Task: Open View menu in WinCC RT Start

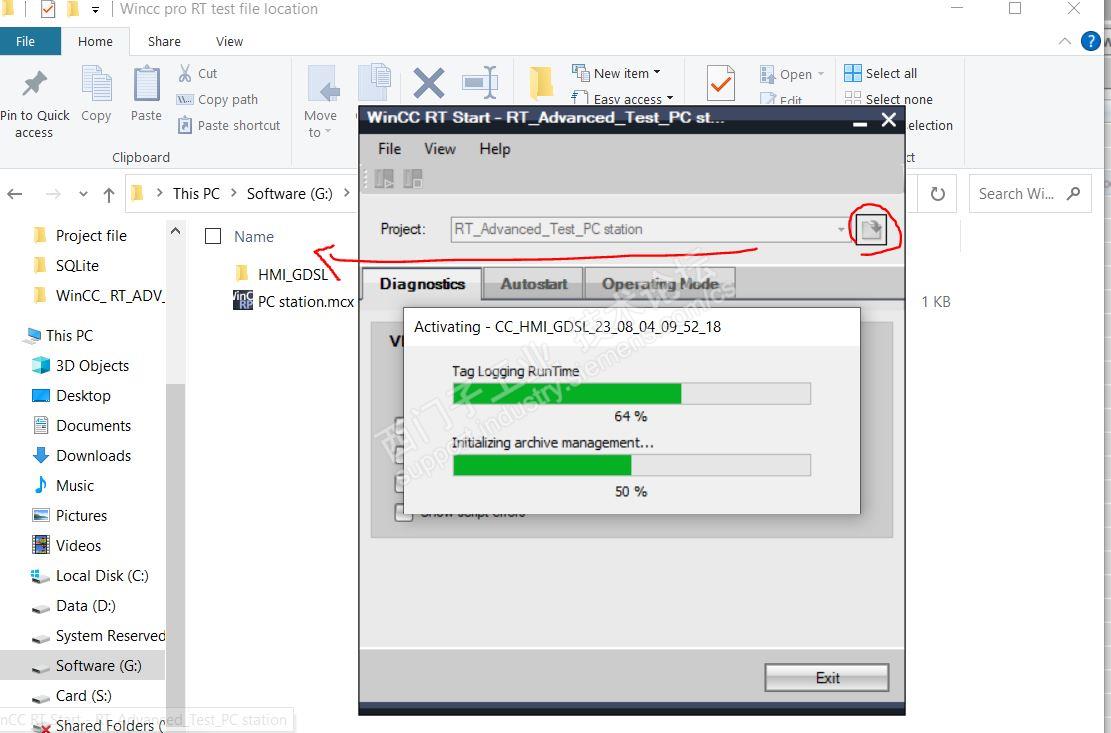Action: pyautogui.click(x=439, y=149)
